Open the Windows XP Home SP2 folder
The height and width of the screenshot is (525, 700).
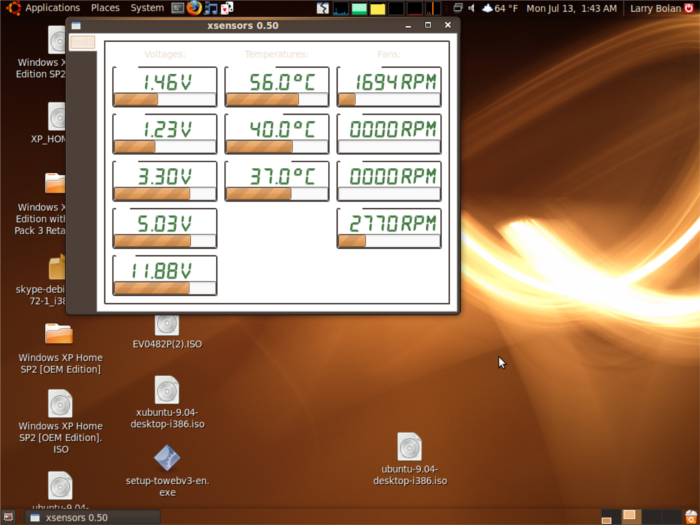pyautogui.click(x=59, y=333)
